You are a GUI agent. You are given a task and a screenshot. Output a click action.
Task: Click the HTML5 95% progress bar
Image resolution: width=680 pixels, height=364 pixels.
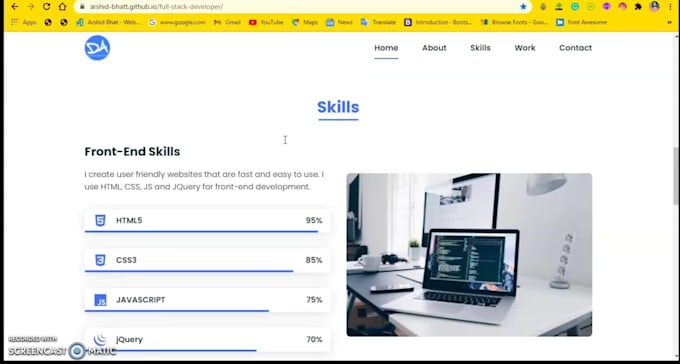pyautogui.click(x=201, y=232)
